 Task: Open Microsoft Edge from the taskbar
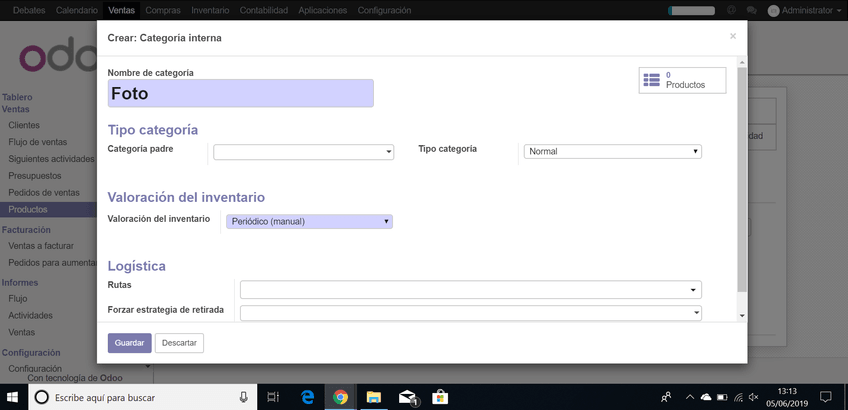(x=308, y=397)
